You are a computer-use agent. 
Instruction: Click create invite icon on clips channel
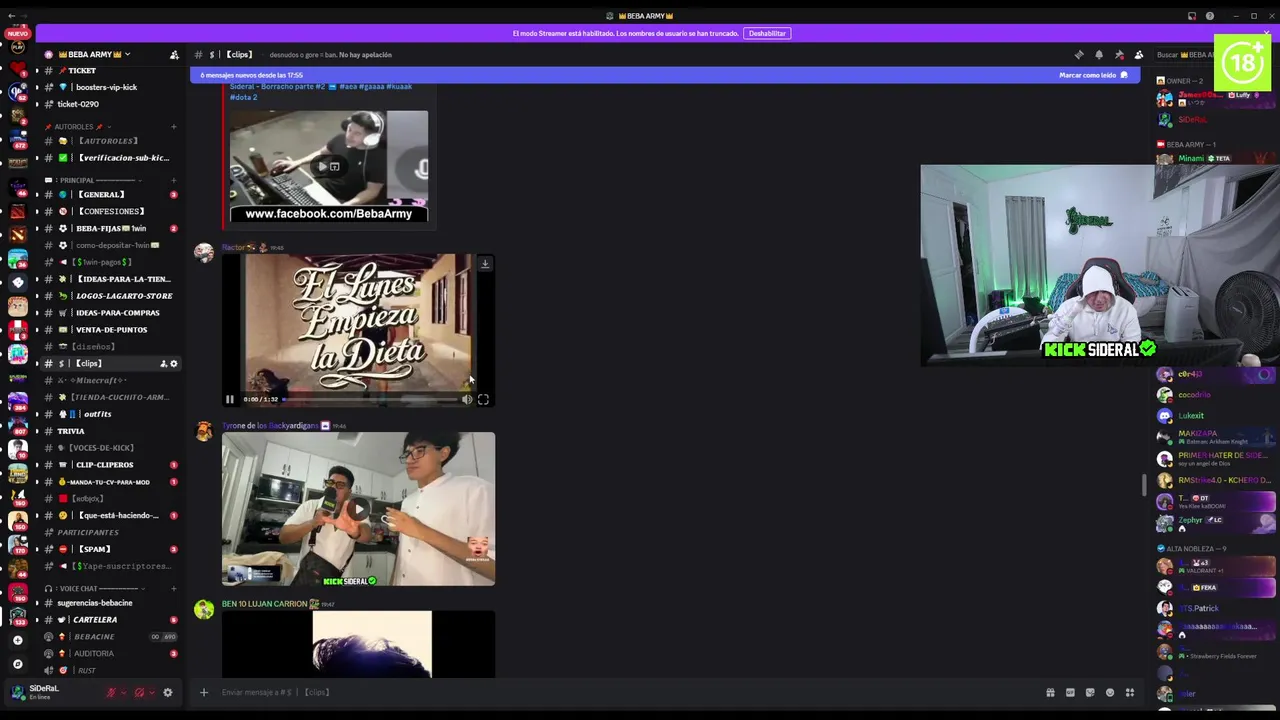(x=163, y=364)
